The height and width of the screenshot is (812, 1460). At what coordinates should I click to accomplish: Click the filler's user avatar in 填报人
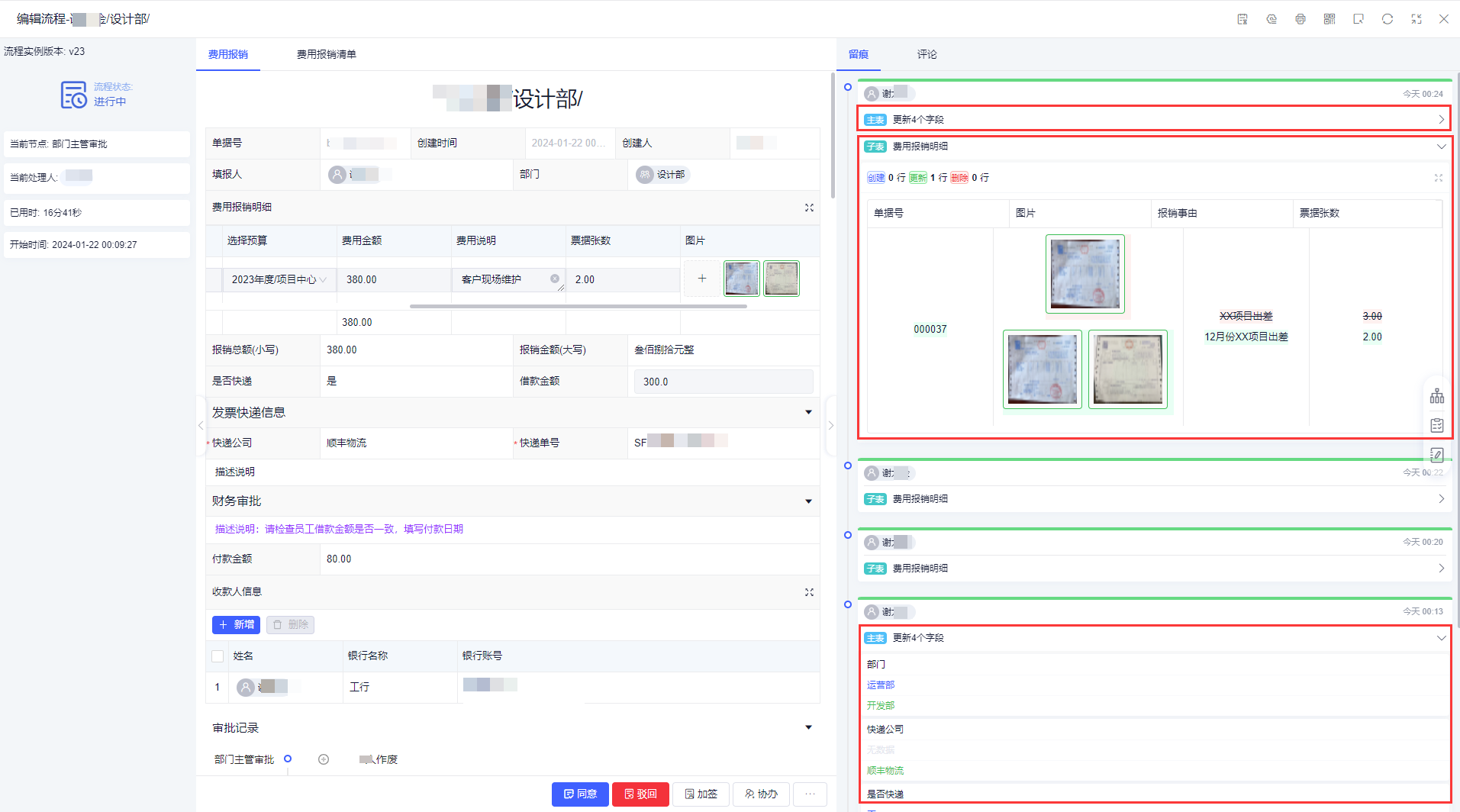pyautogui.click(x=337, y=175)
